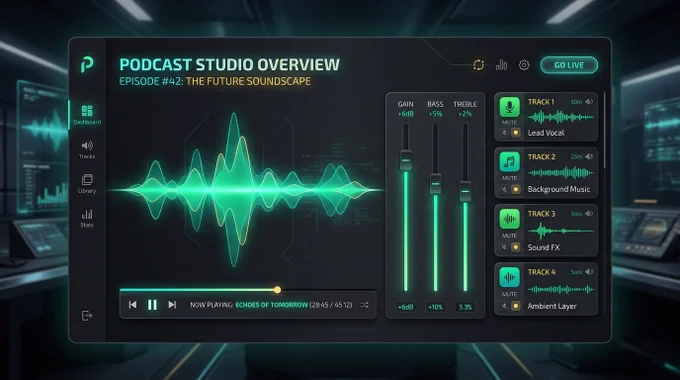Open the Tracks sidebar tab
This screenshot has height=380, width=680.
tap(87, 149)
